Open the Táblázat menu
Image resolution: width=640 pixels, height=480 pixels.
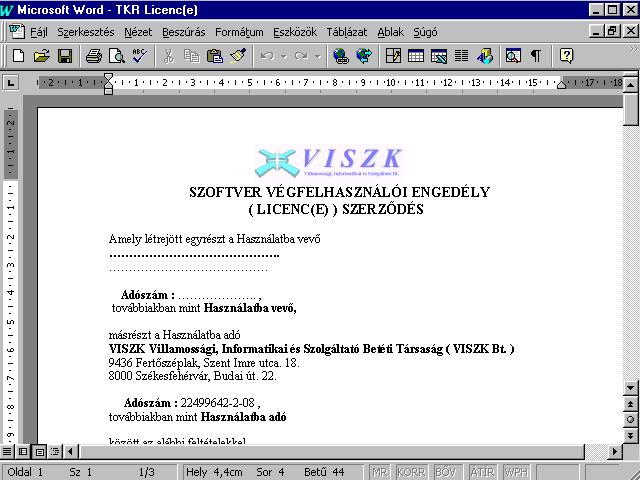click(347, 32)
